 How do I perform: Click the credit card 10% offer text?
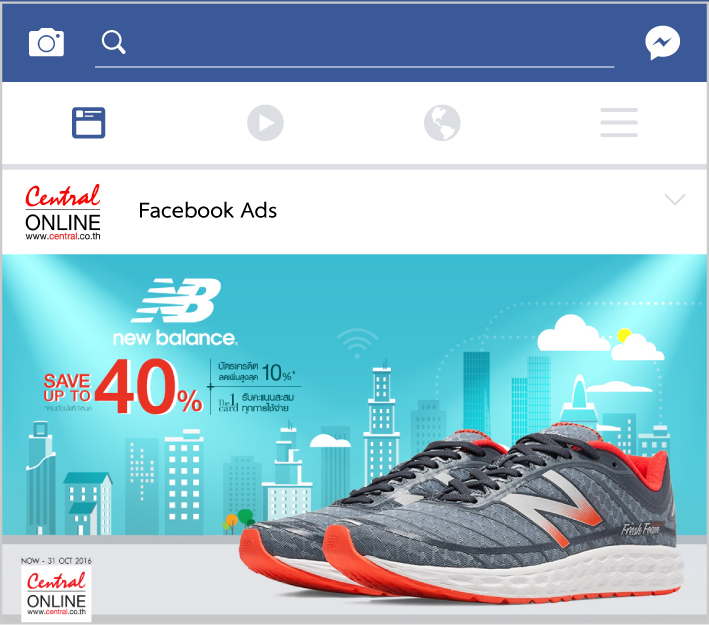coord(256,372)
